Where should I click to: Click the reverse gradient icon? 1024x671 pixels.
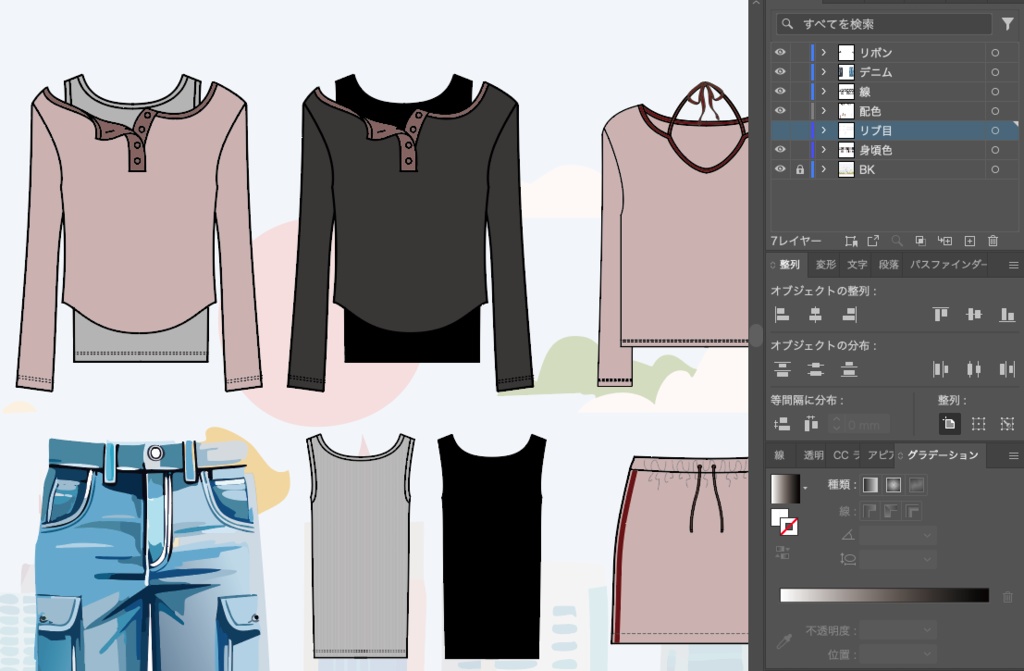pos(782,553)
